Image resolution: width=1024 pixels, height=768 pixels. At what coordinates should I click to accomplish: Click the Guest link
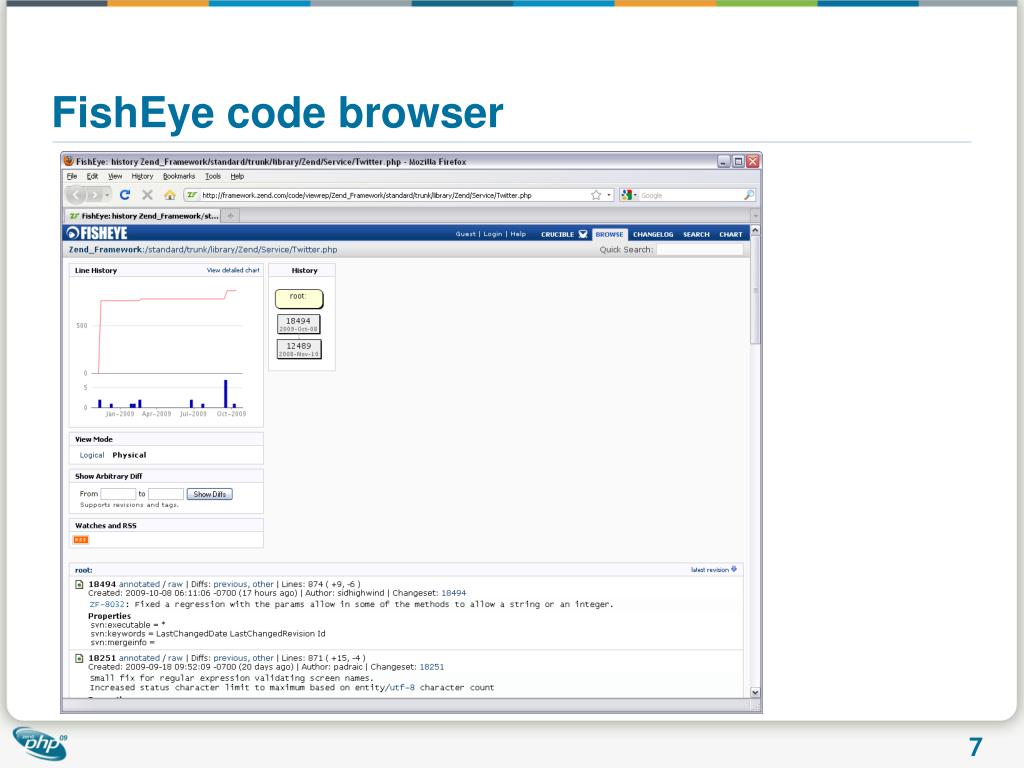pyautogui.click(x=466, y=234)
